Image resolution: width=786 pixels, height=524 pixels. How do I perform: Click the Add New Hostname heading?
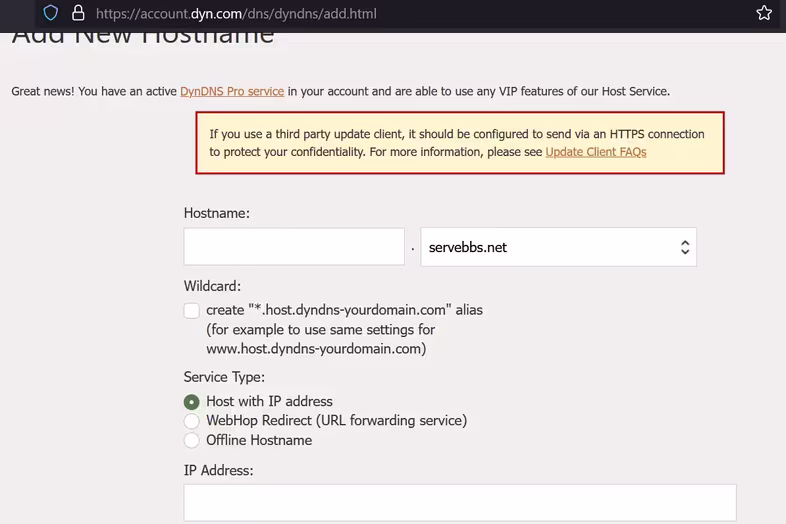[x=143, y=38]
